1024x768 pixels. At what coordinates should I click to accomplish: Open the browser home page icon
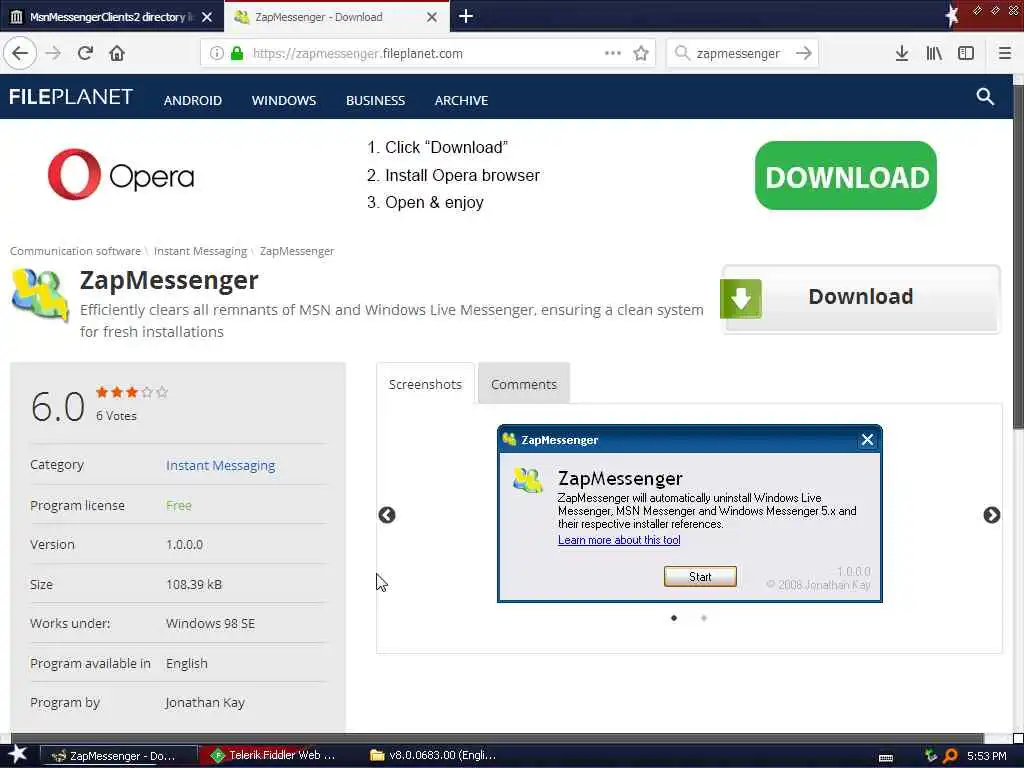(x=117, y=53)
